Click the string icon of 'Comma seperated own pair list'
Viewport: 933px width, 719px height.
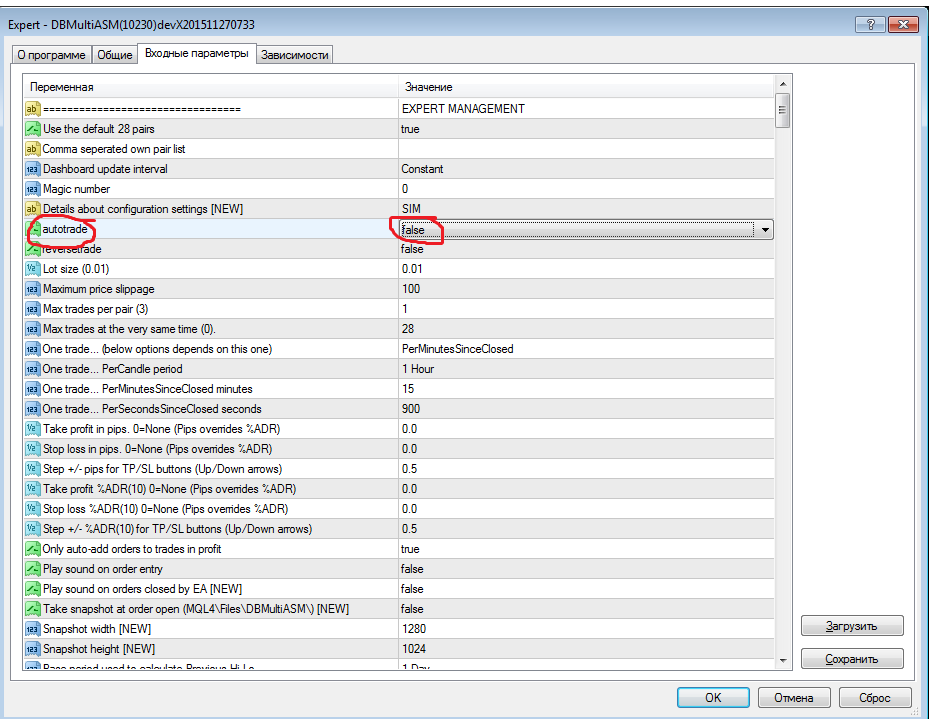coord(32,149)
